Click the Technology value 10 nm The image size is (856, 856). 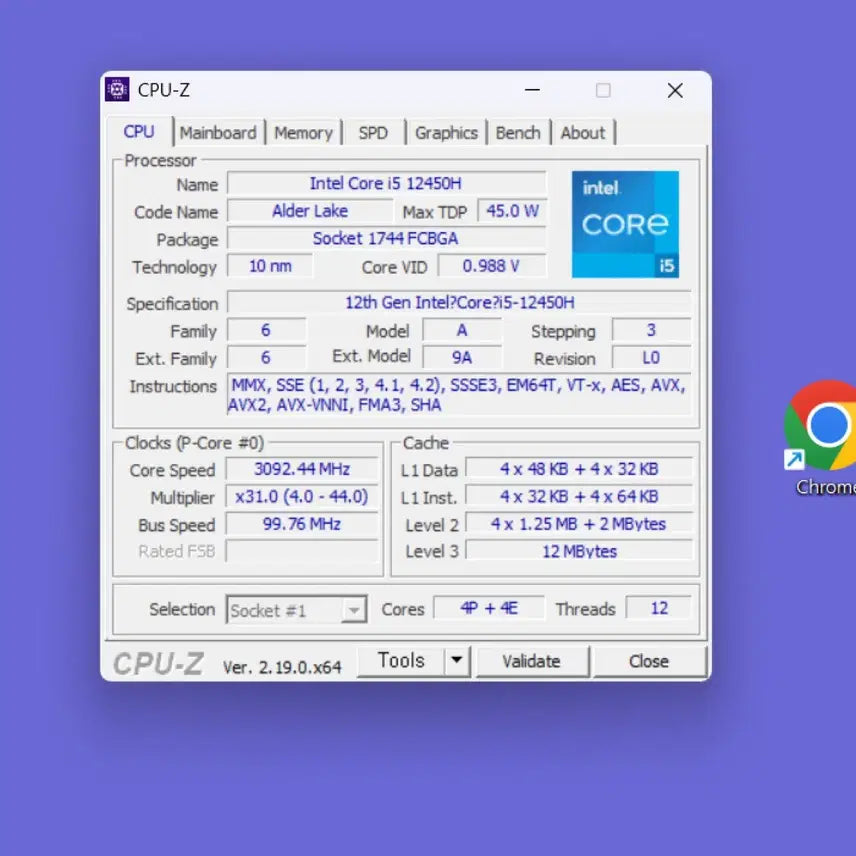point(270,266)
